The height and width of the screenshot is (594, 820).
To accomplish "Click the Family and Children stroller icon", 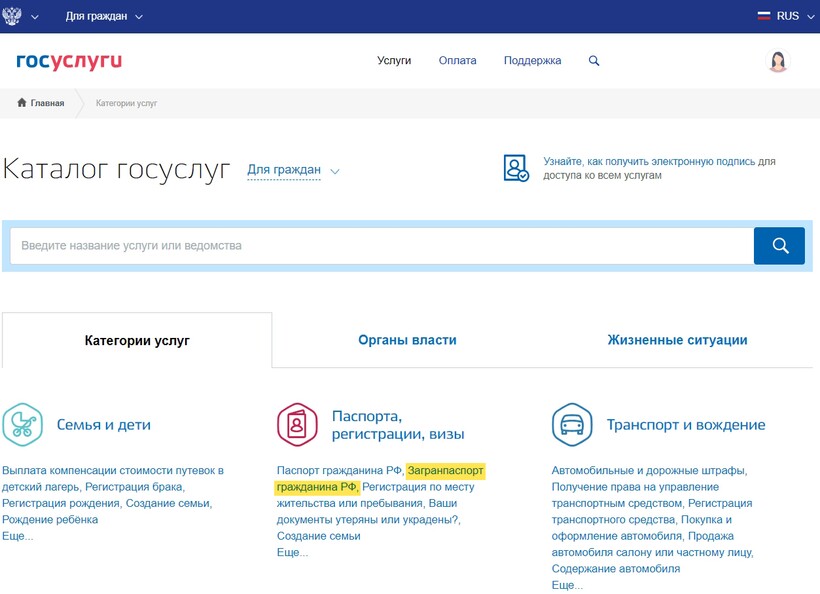I will 22,424.
